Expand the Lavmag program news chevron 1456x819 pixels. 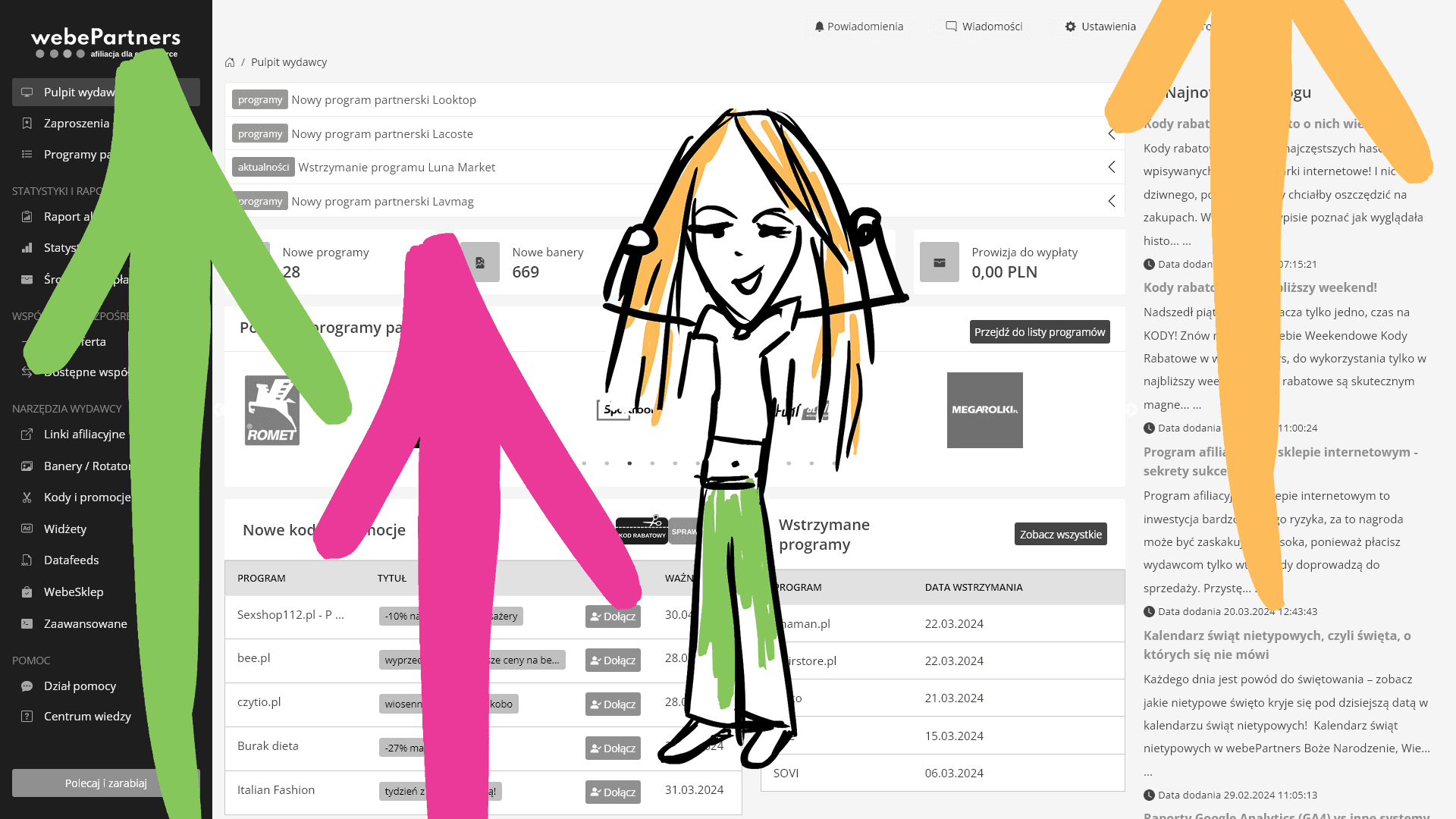click(1112, 201)
